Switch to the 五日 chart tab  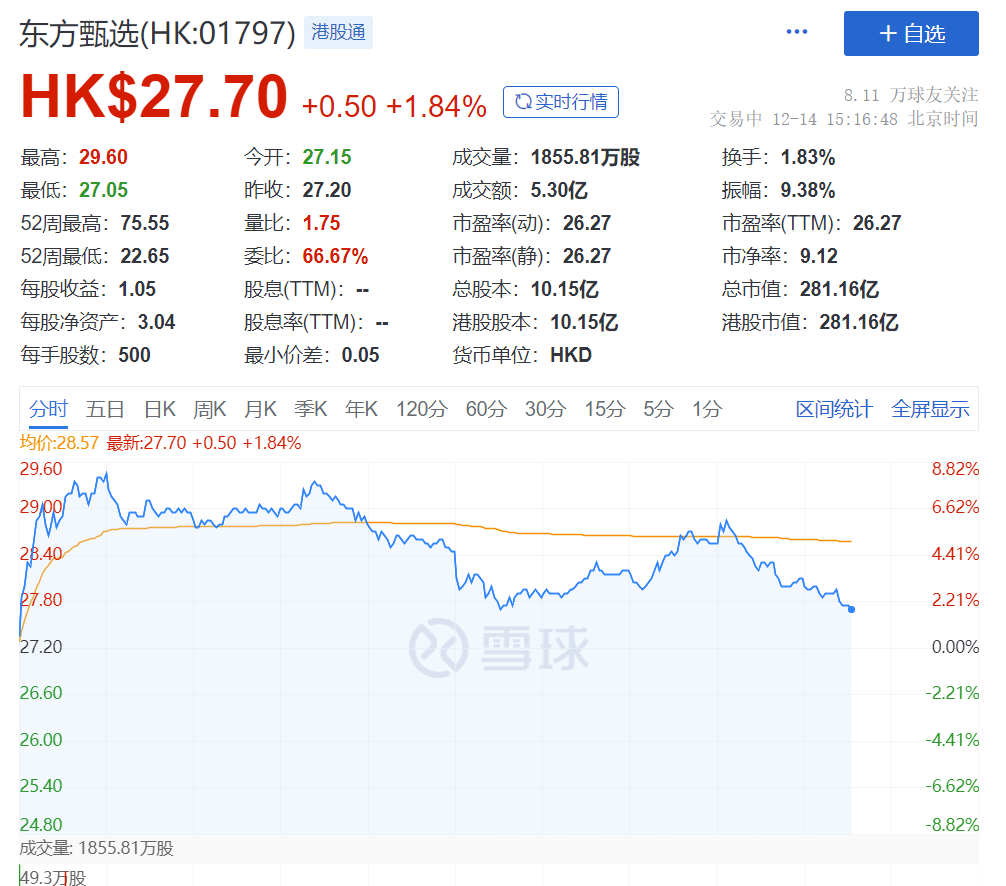tap(105, 409)
